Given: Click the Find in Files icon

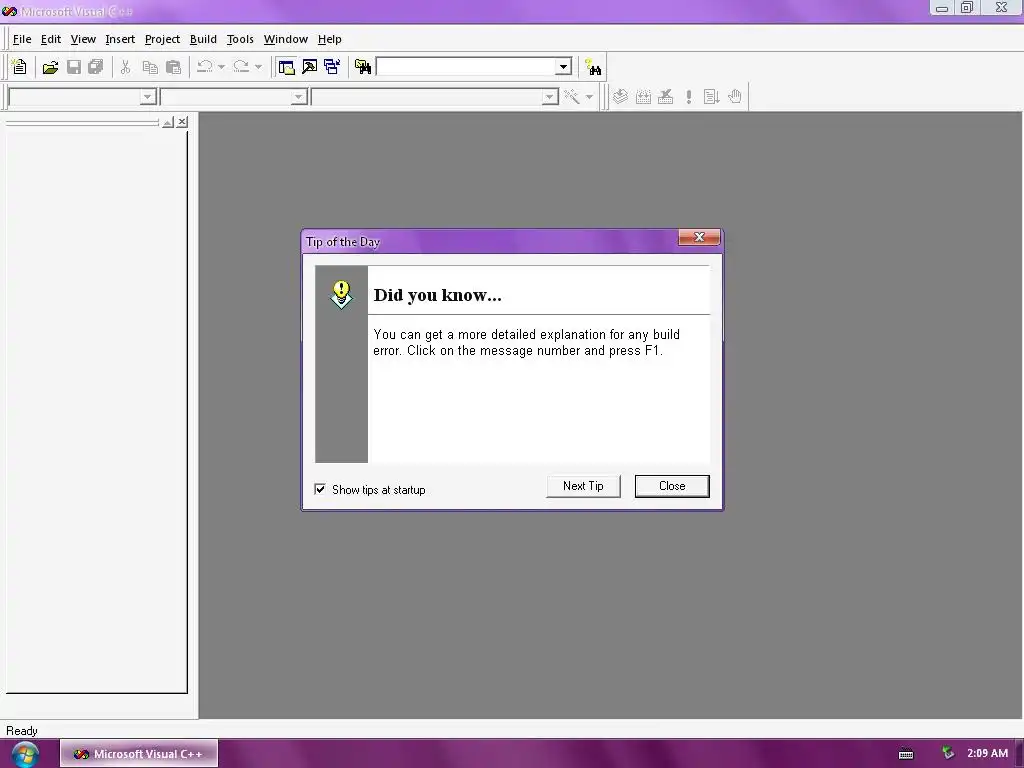Looking at the screenshot, I should click(x=363, y=67).
